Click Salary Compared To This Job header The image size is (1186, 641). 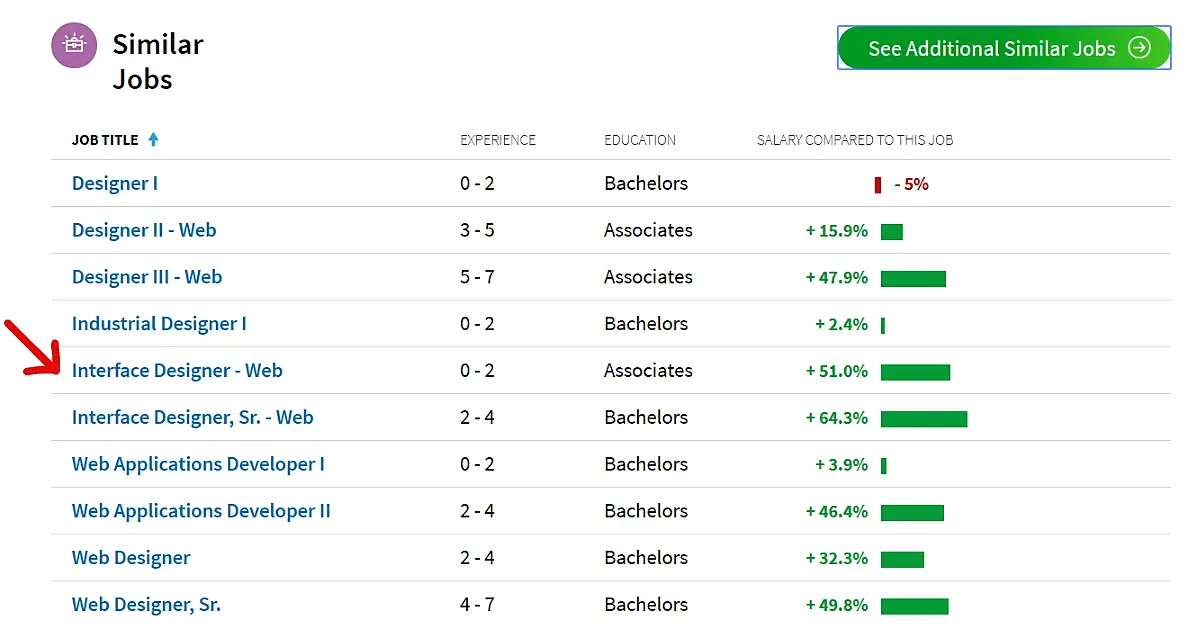tap(855, 140)
